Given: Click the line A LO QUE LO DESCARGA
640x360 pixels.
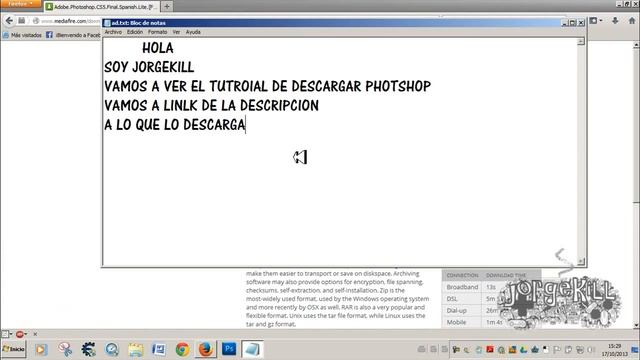Looking at the screenshot, I should point(175,125).
